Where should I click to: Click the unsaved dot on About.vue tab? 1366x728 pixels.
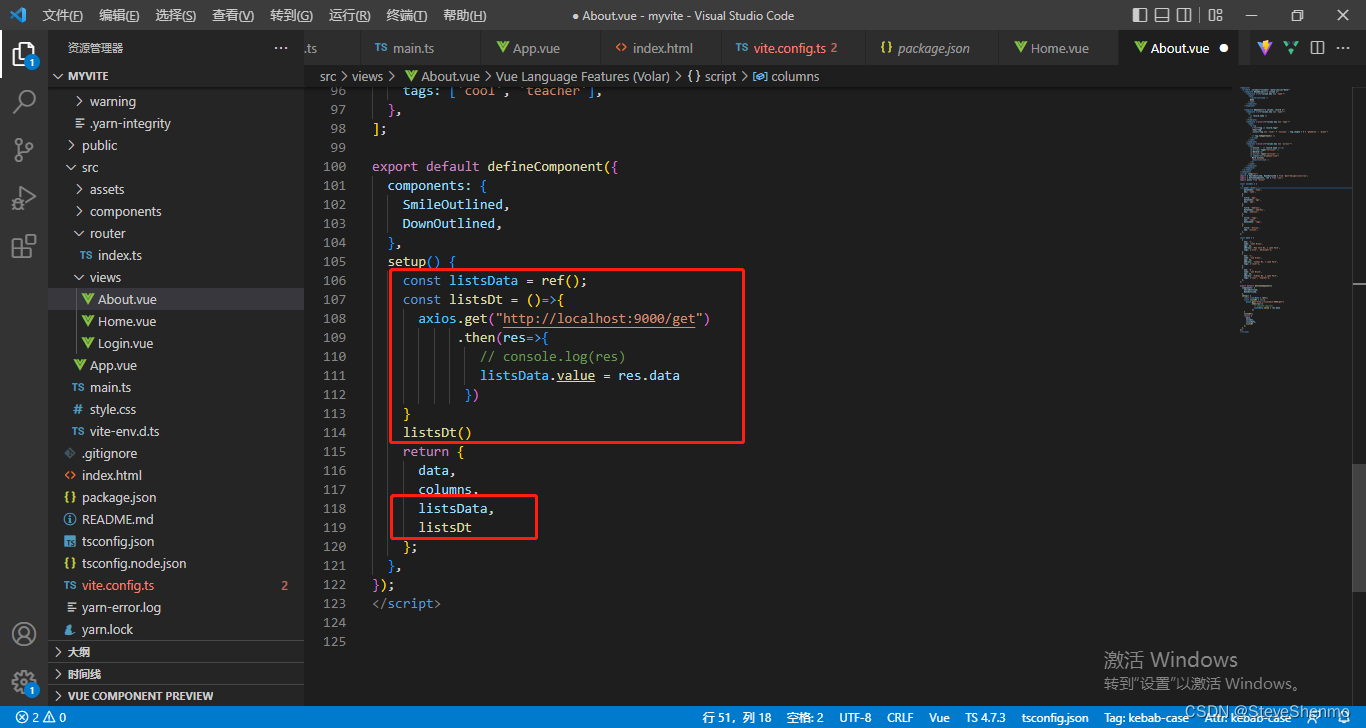(1224, 48)
